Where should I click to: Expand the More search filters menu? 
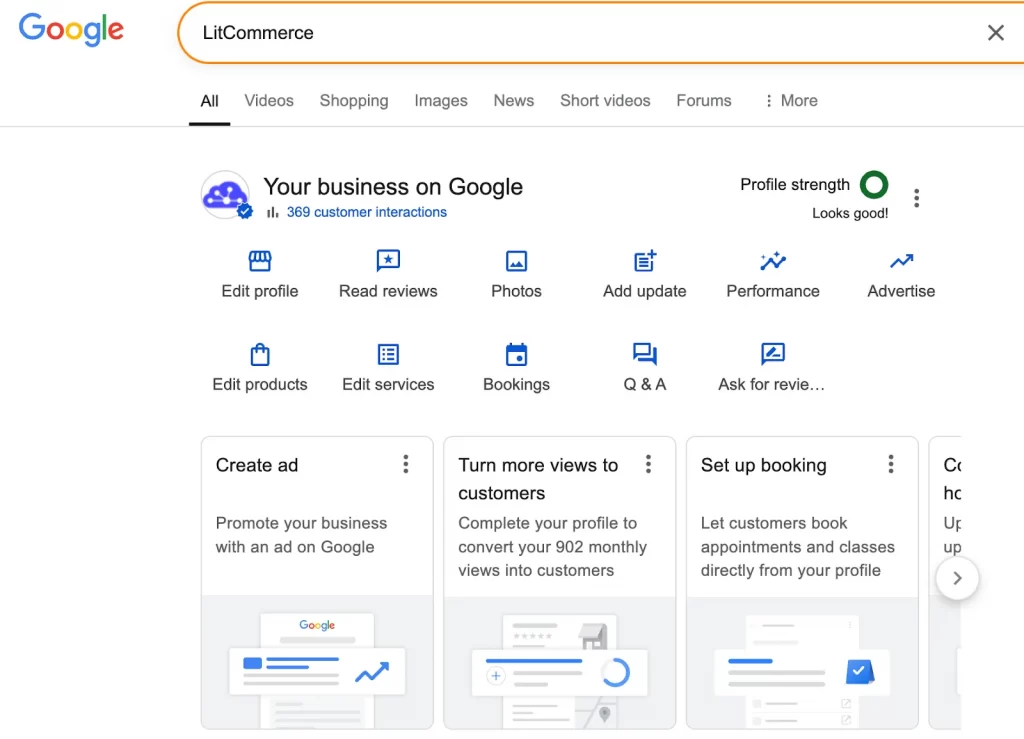pos(791,101)
